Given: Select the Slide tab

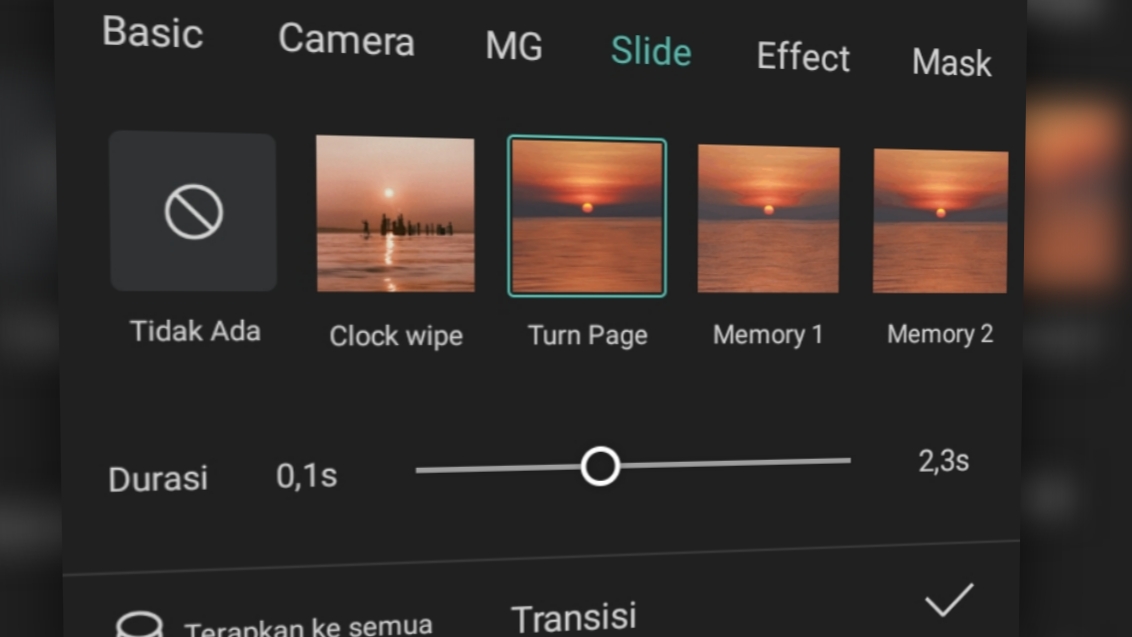Looking at the screenshot, I should click(x=651, y=51).
